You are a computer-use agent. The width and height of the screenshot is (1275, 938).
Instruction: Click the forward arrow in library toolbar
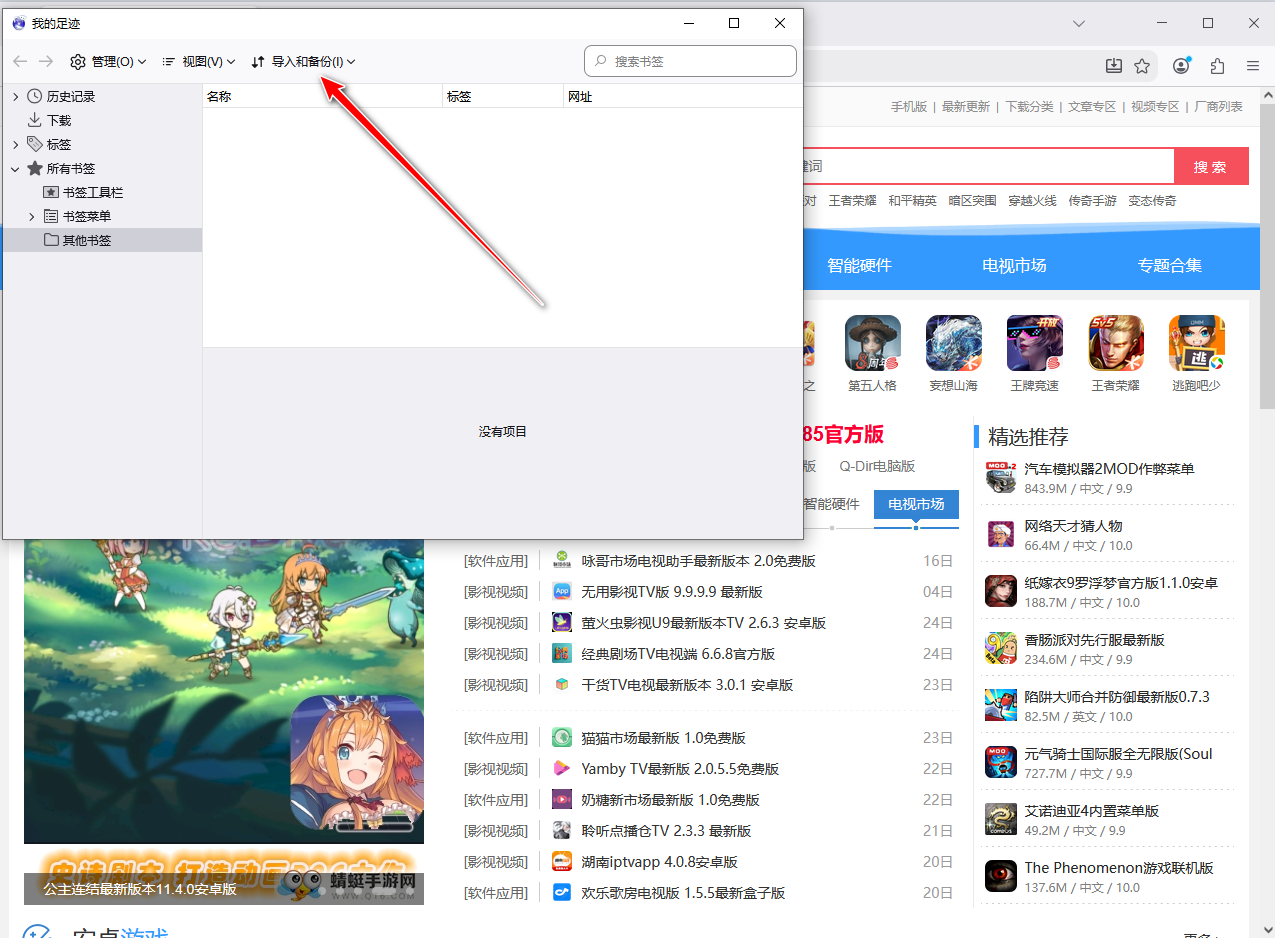[x=46, y=62]
